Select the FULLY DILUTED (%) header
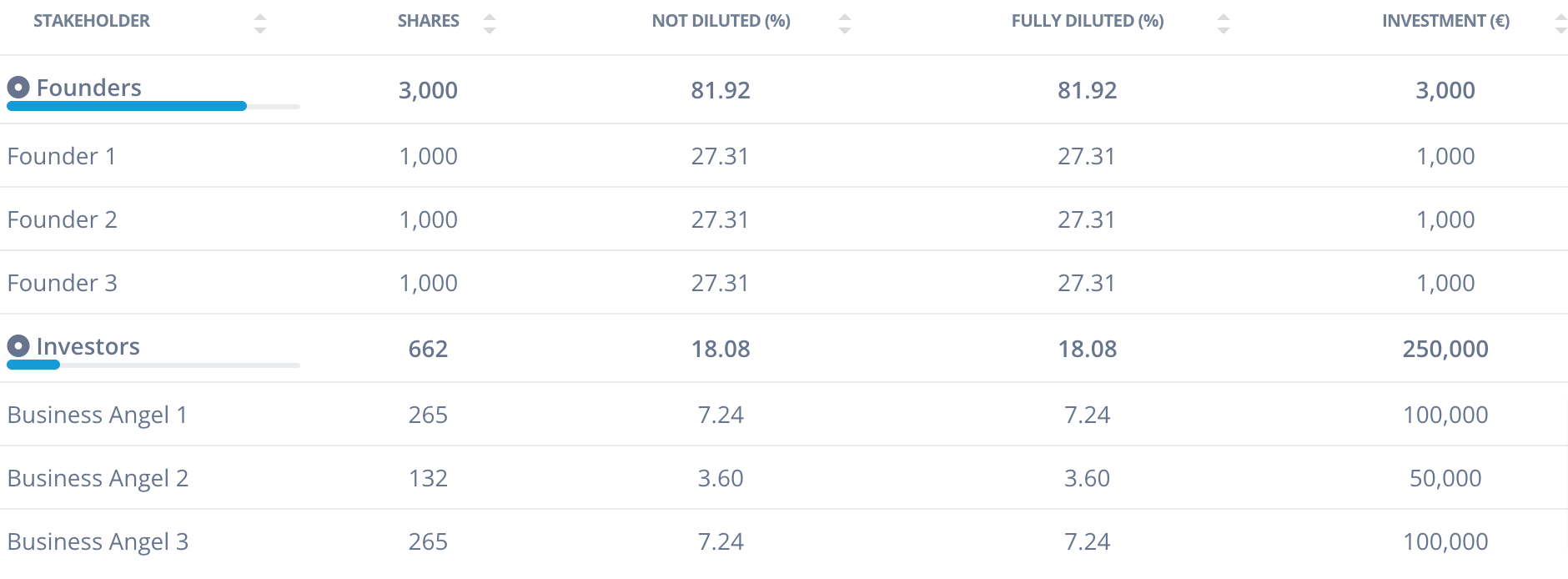This screenshot has width=1568, height=579. [1088, 21]
